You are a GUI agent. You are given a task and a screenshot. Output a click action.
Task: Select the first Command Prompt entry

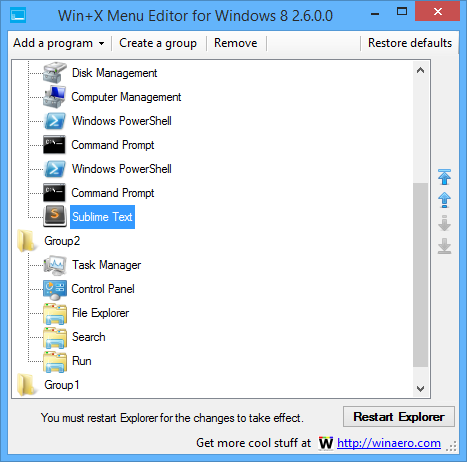pos(113,145)
